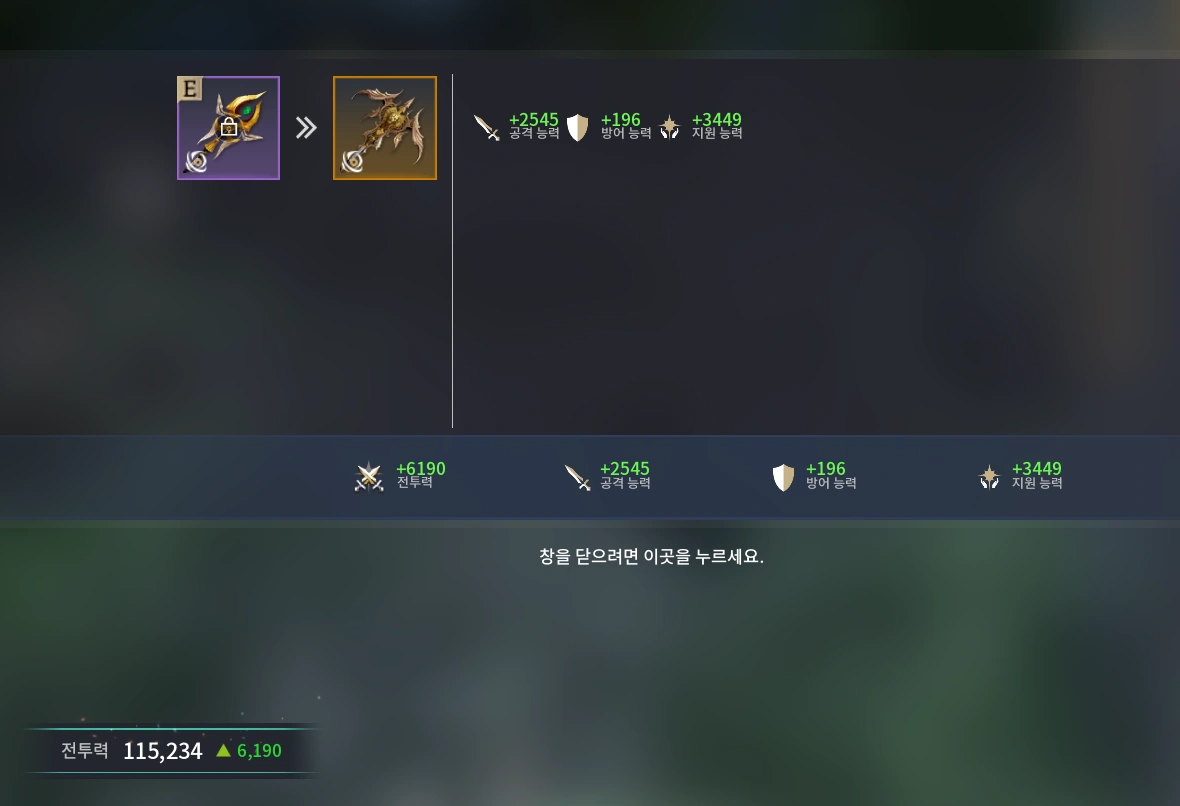Click the +2545 공격 능력 summary value
1180x806 pixels.
click(x=625, y=475)
